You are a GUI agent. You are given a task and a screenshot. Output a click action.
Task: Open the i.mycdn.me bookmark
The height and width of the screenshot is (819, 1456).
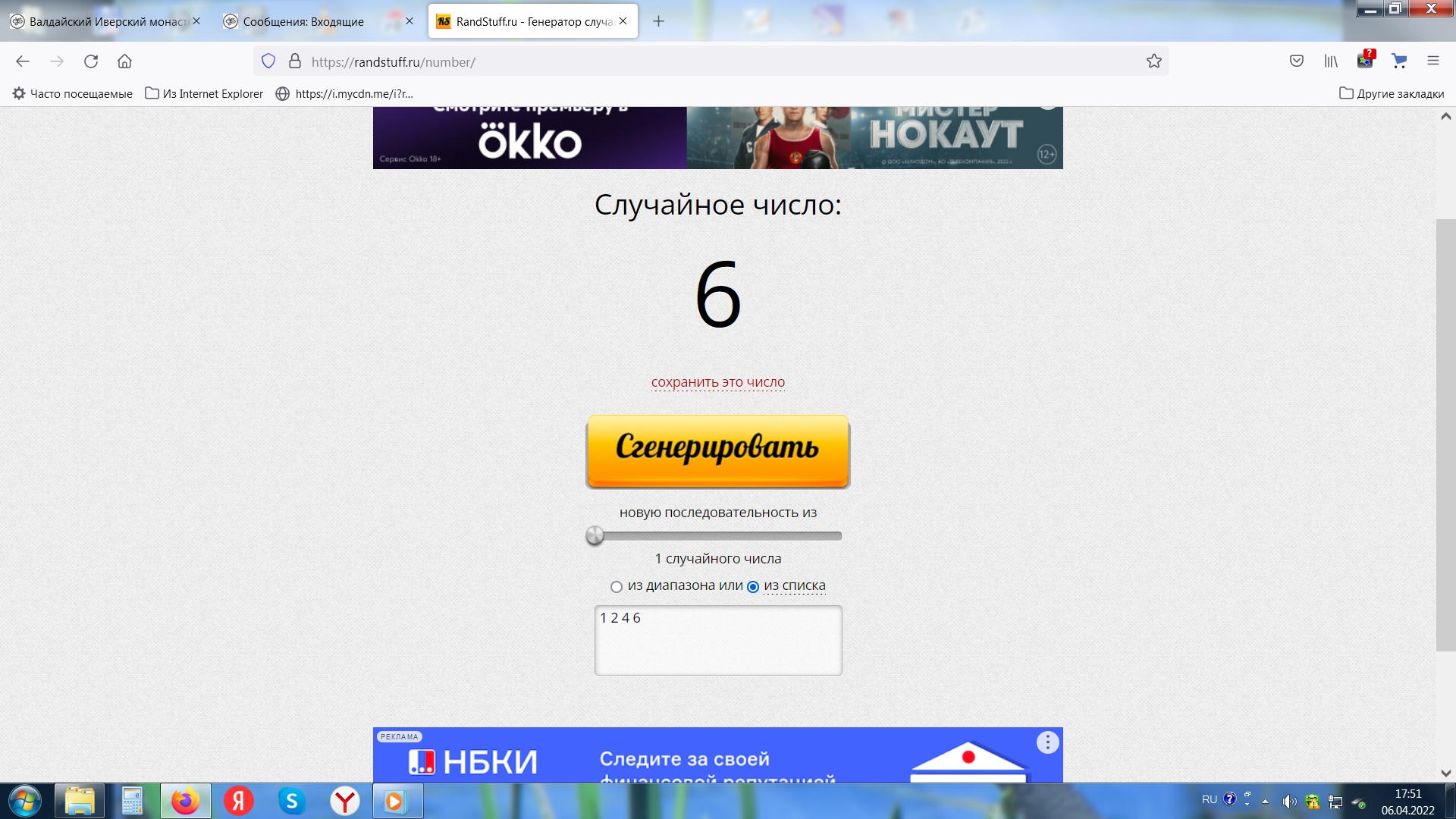(x=344, y=94)
